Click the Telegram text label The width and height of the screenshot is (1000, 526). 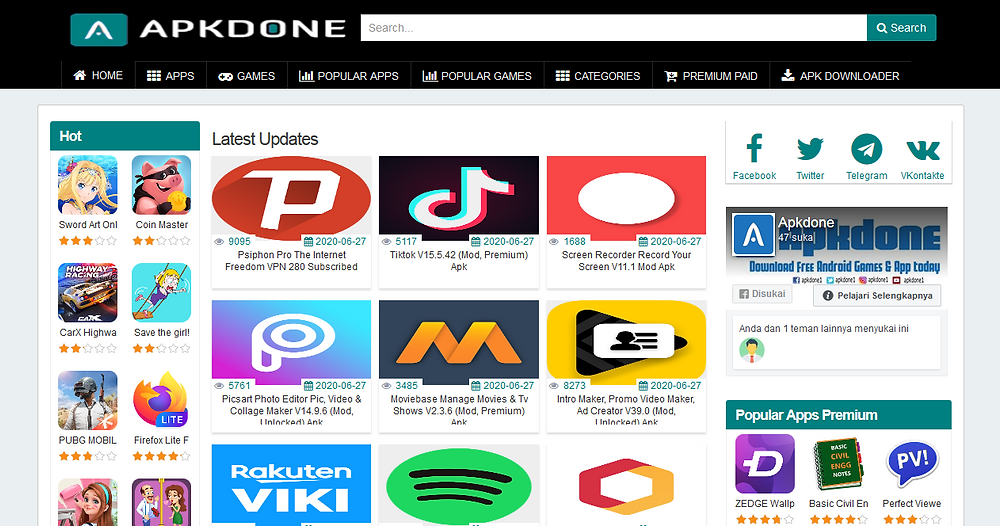(x=867, y=176)
